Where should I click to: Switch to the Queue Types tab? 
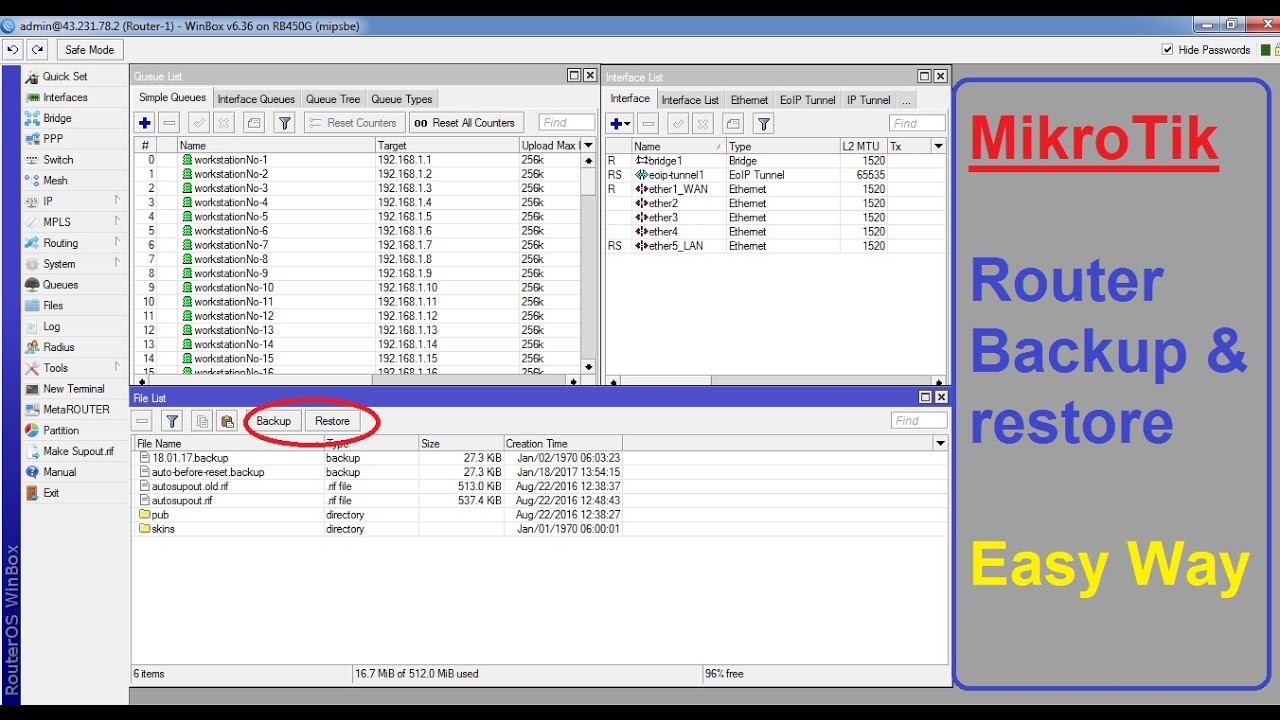click(401, 99)
